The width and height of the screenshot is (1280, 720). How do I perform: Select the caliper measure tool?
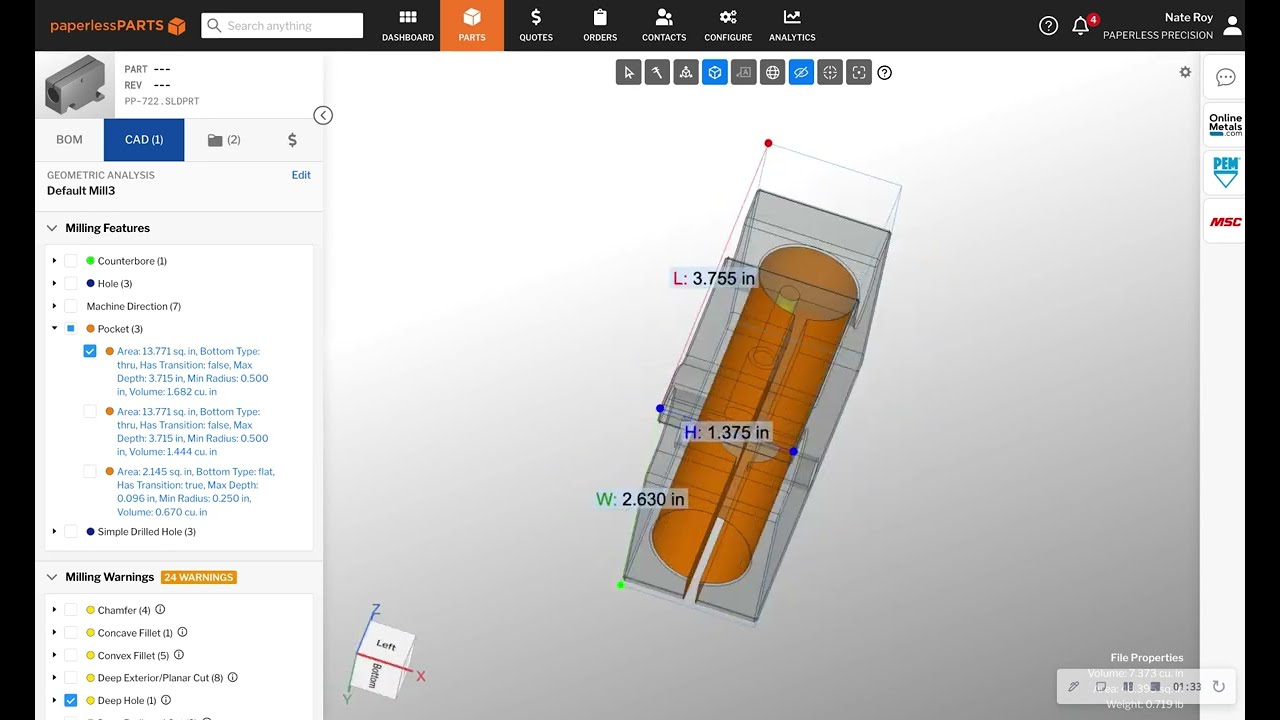tap(657, 72)
